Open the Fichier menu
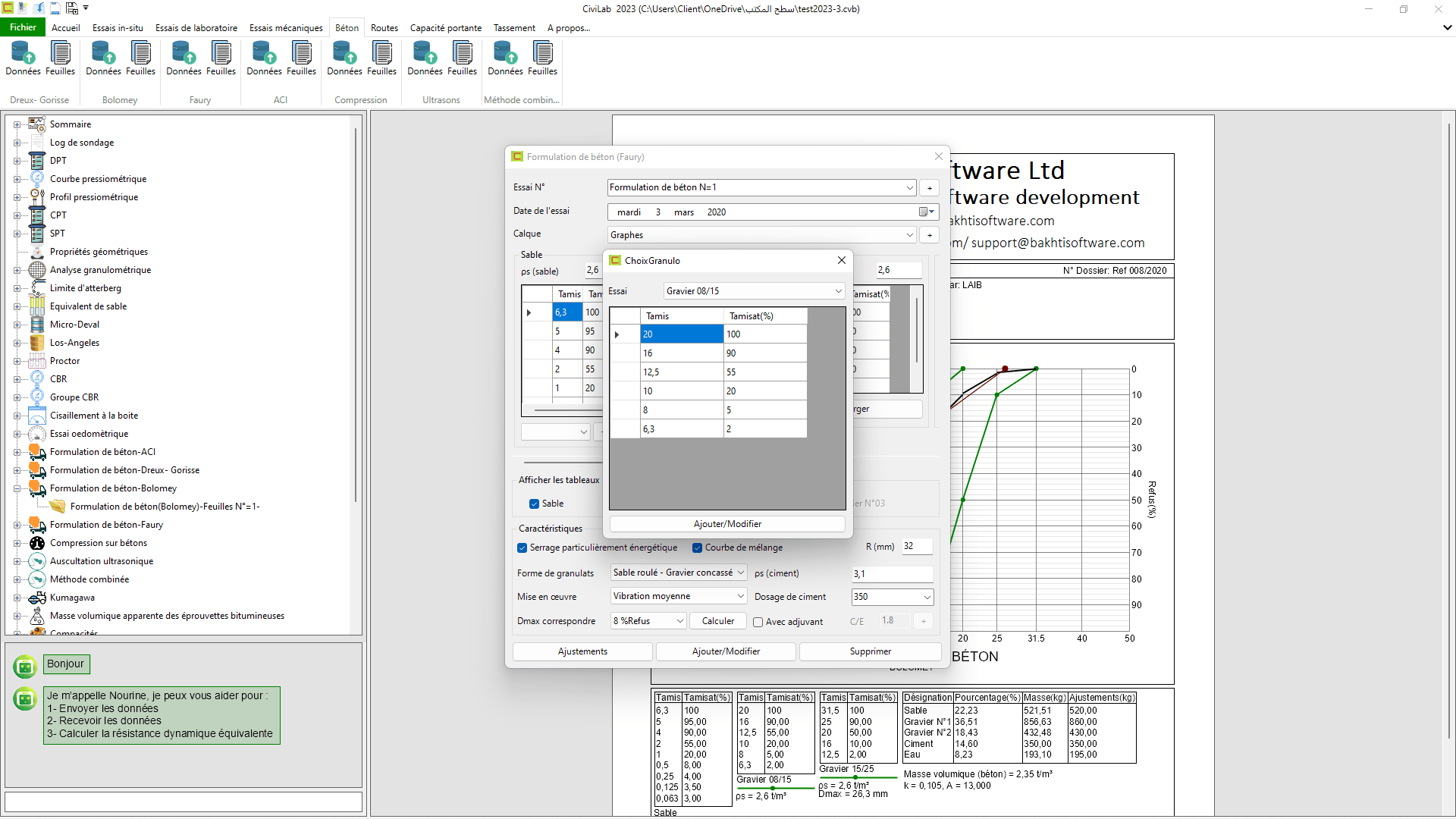 coord(23,27)
